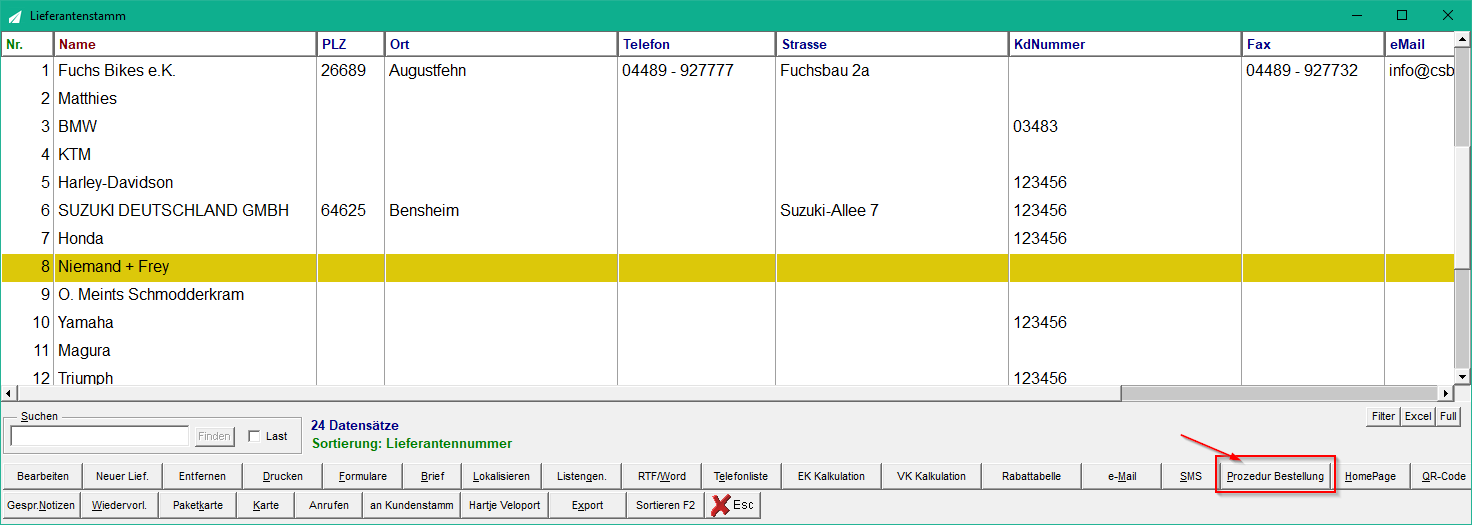
Task: Click Sortieren F2 button
Action: click(x=665, y=505)
